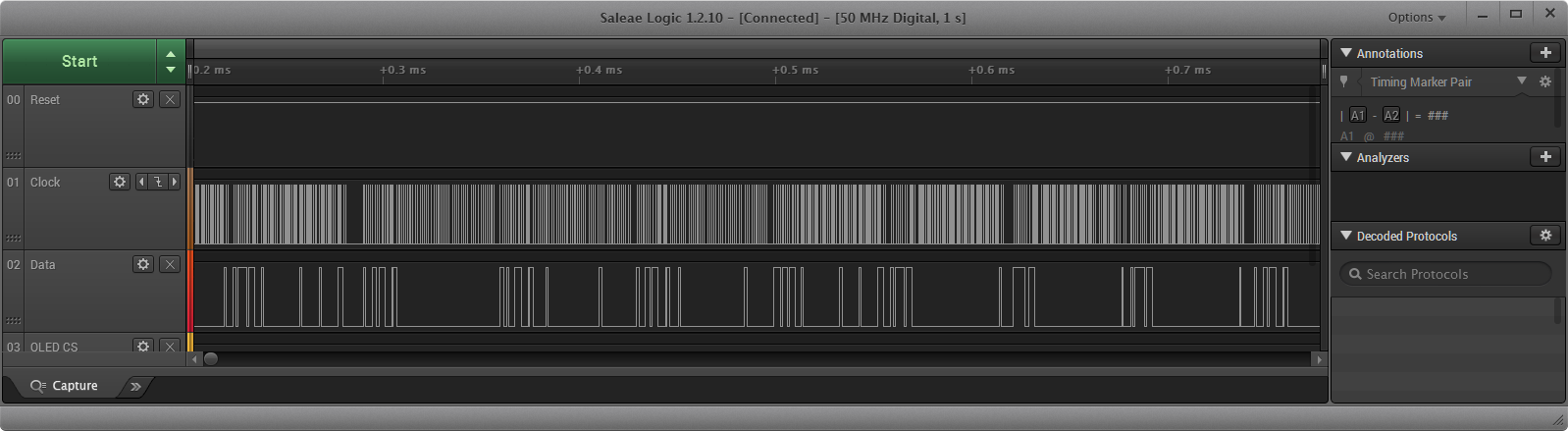Select the Capture tab
The height and width of the screenshot is (431, 1568).
[65, 386]
